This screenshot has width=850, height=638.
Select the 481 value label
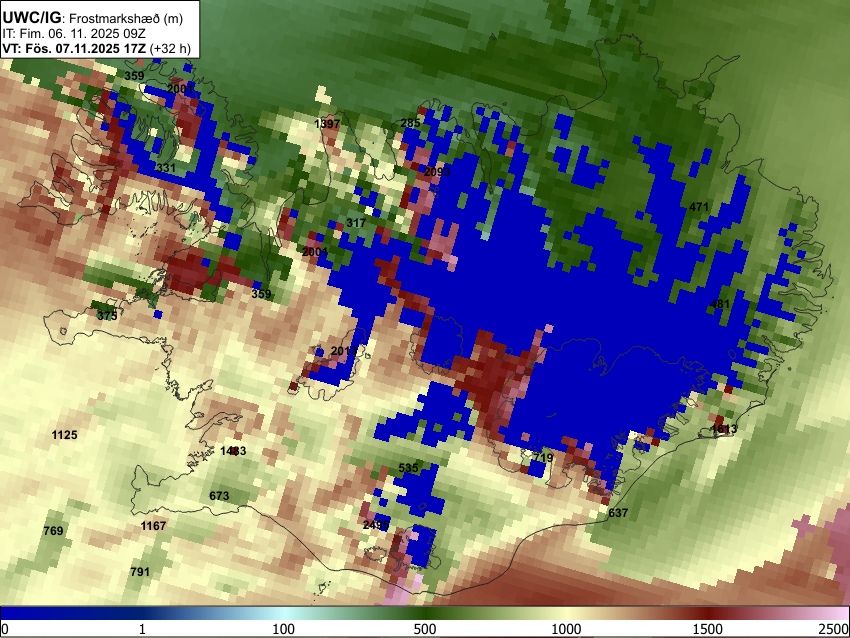[x=720, y=304]
